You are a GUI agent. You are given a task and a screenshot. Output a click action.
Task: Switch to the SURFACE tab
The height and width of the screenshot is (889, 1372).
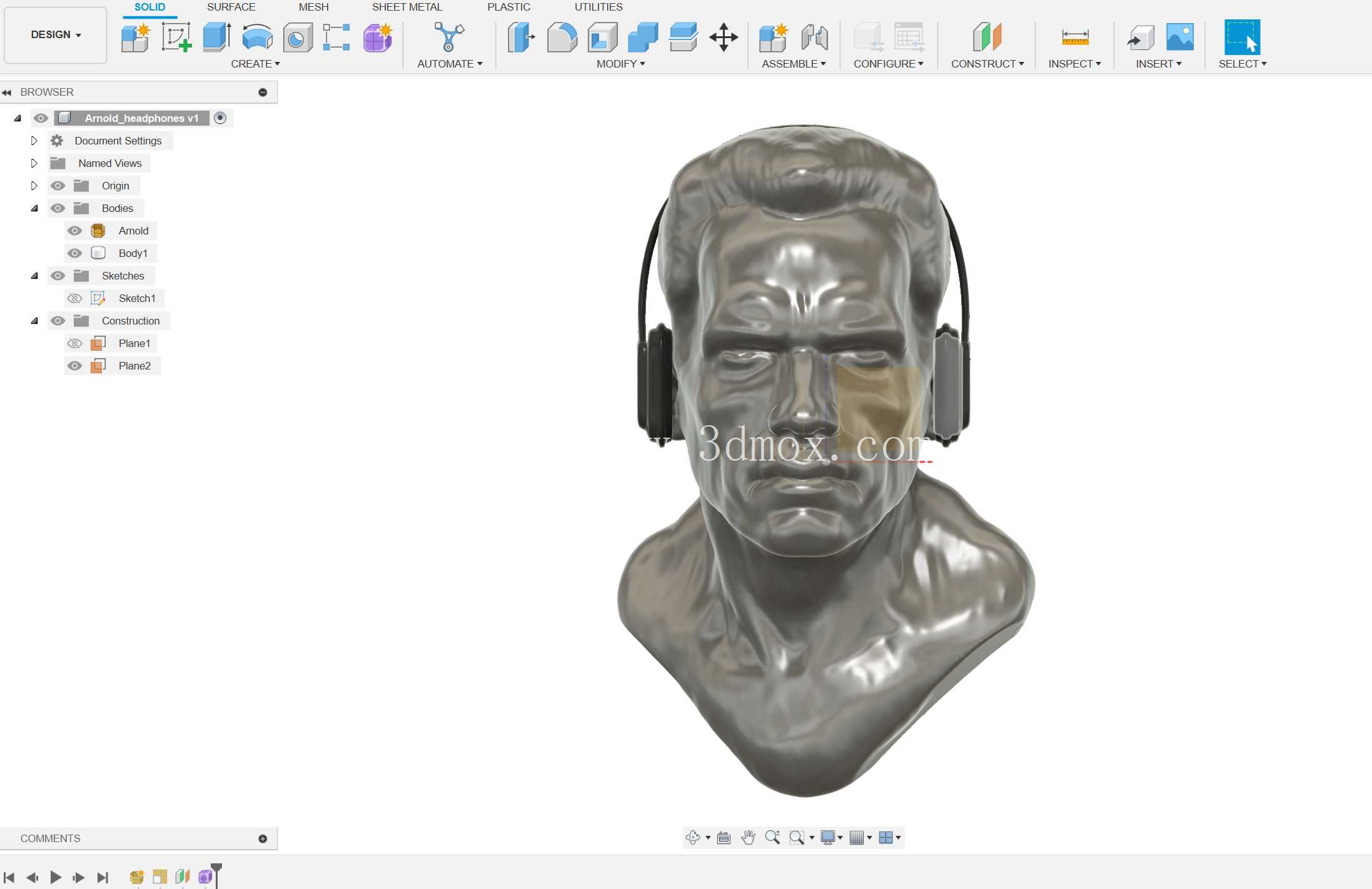tap(231, 7)
